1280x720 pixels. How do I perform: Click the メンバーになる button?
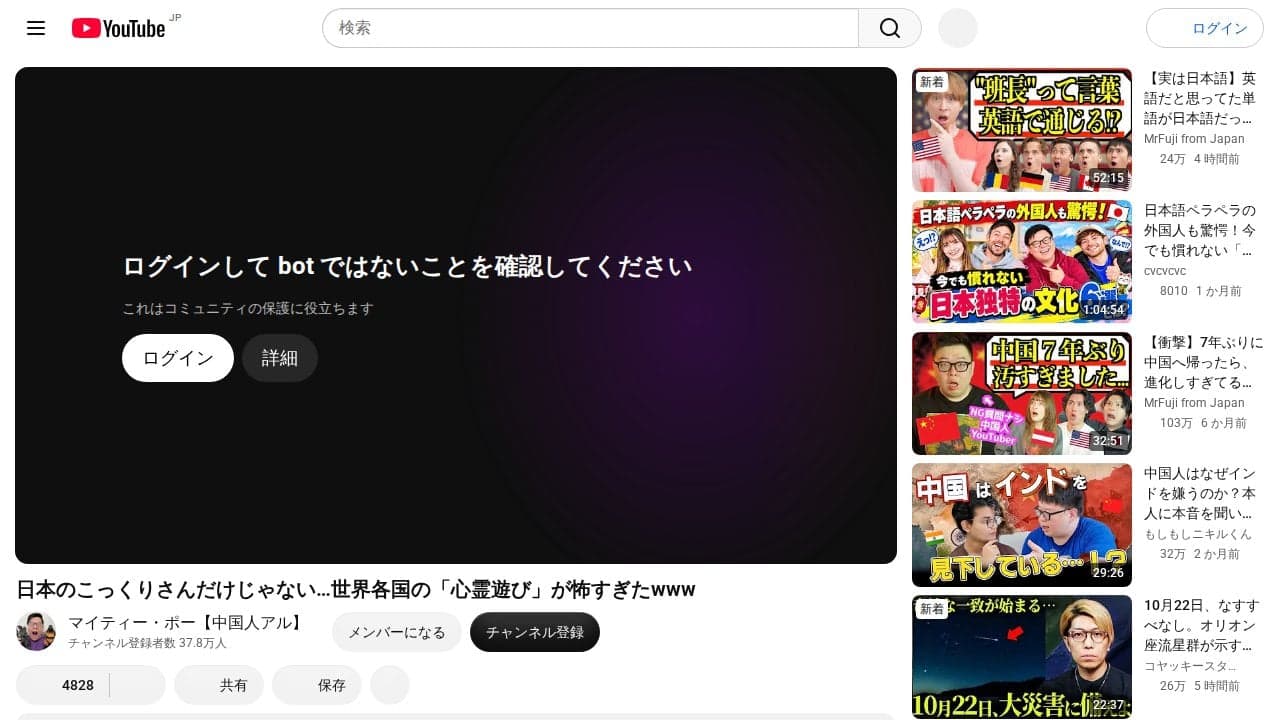click(x=397, y=632)
